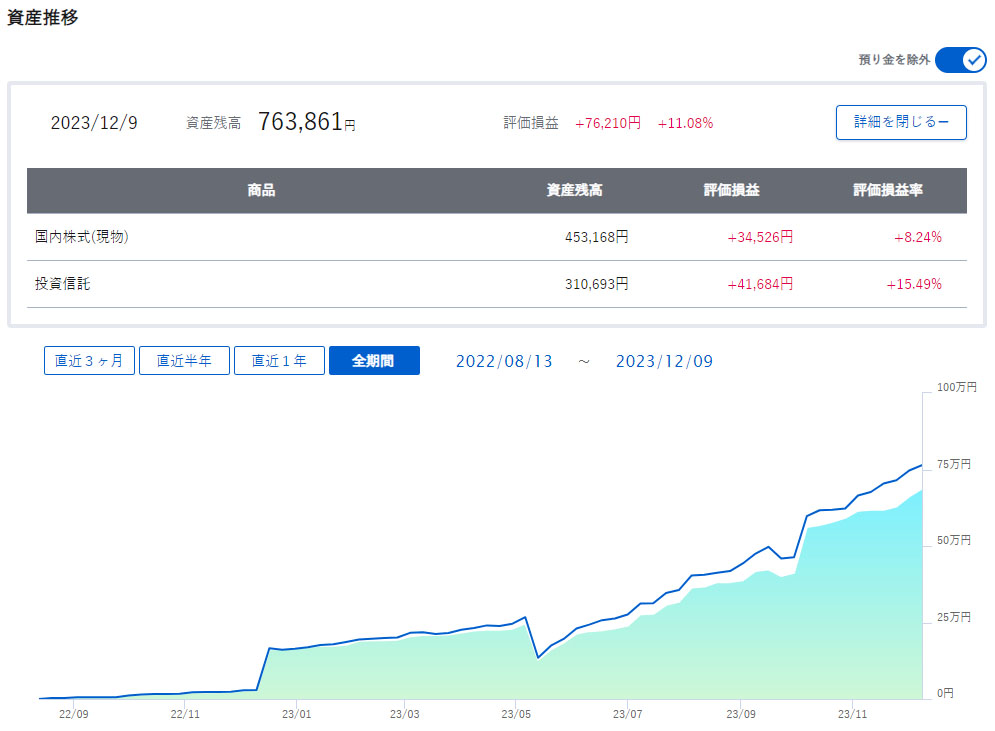
Task: Click the sharp chart dip after 23/05
Action: pos(539,657)
